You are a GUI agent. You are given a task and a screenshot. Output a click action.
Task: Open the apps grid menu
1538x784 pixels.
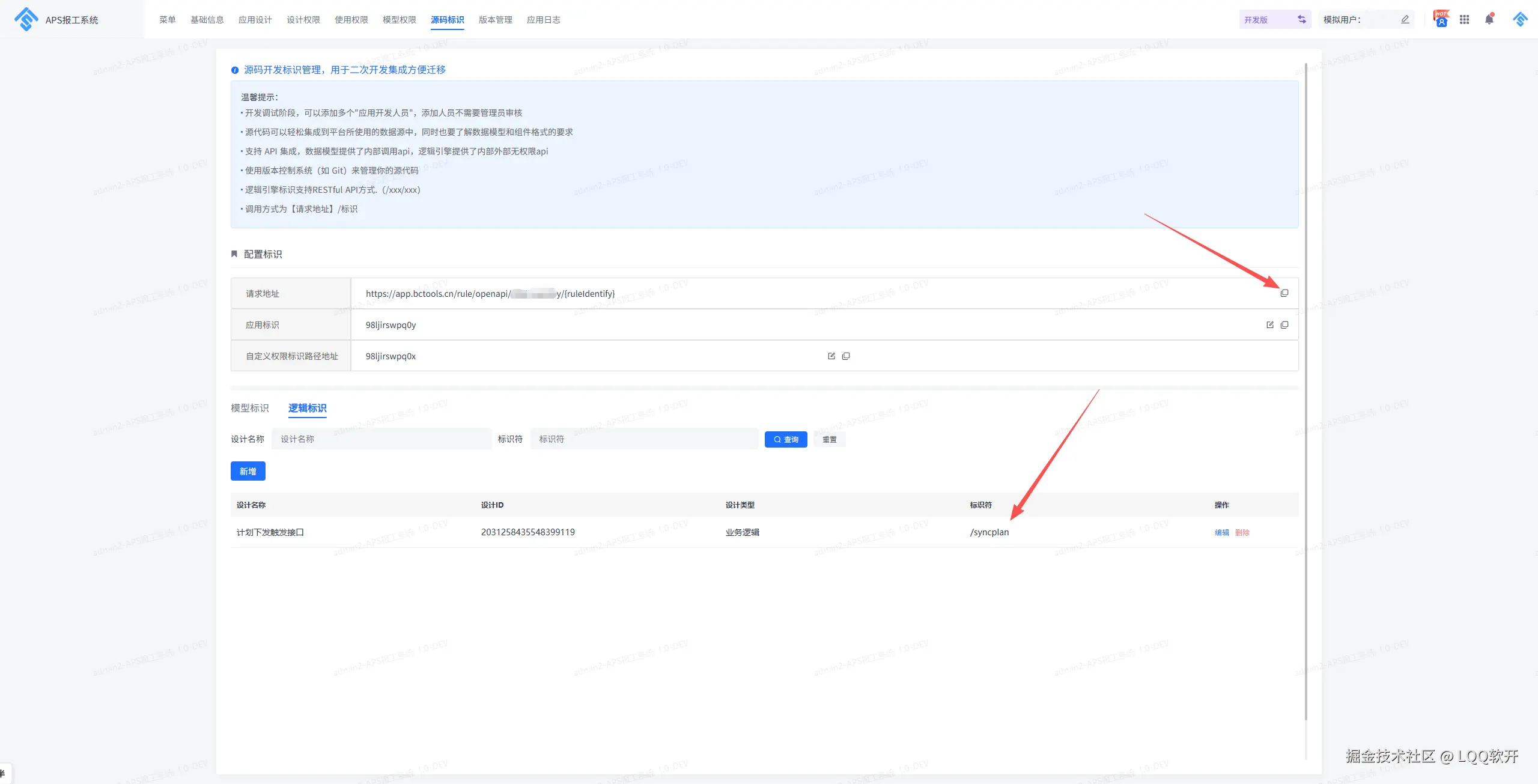click(1464, 19)
